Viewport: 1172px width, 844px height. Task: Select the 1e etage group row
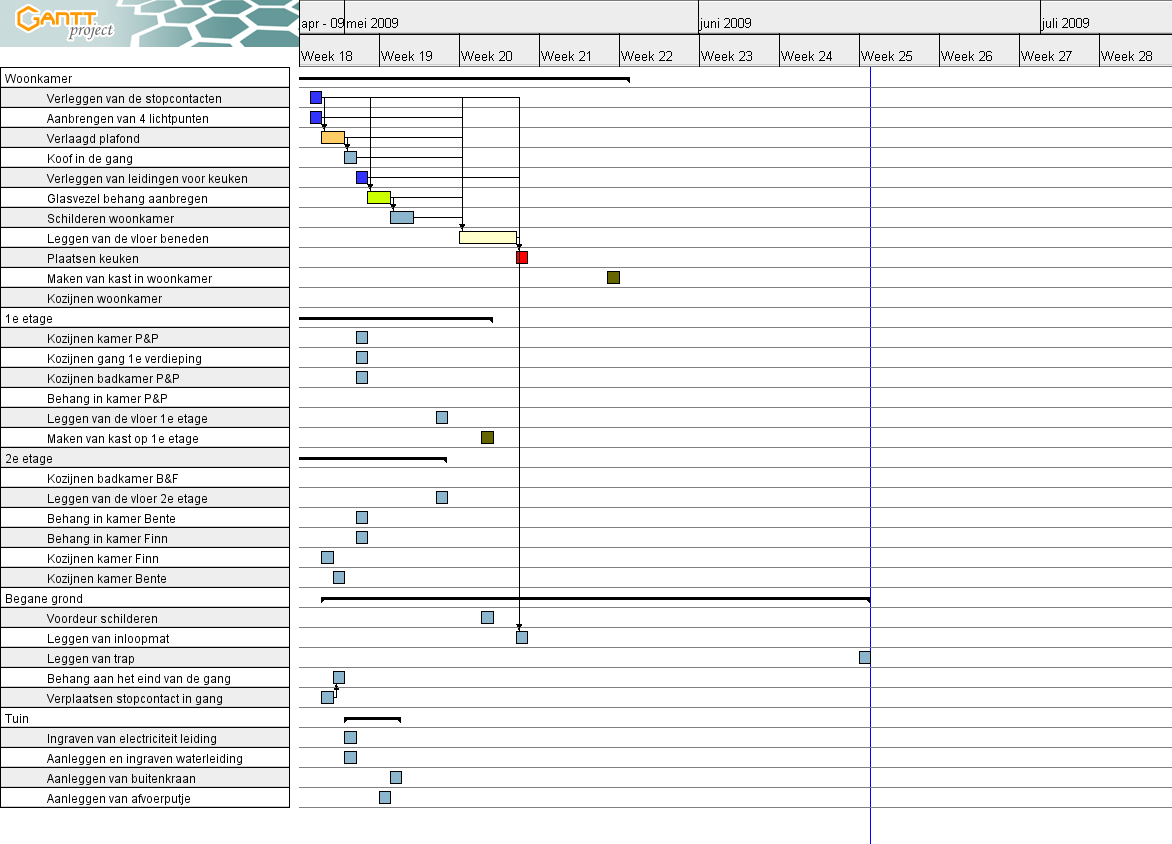[145, 318]
